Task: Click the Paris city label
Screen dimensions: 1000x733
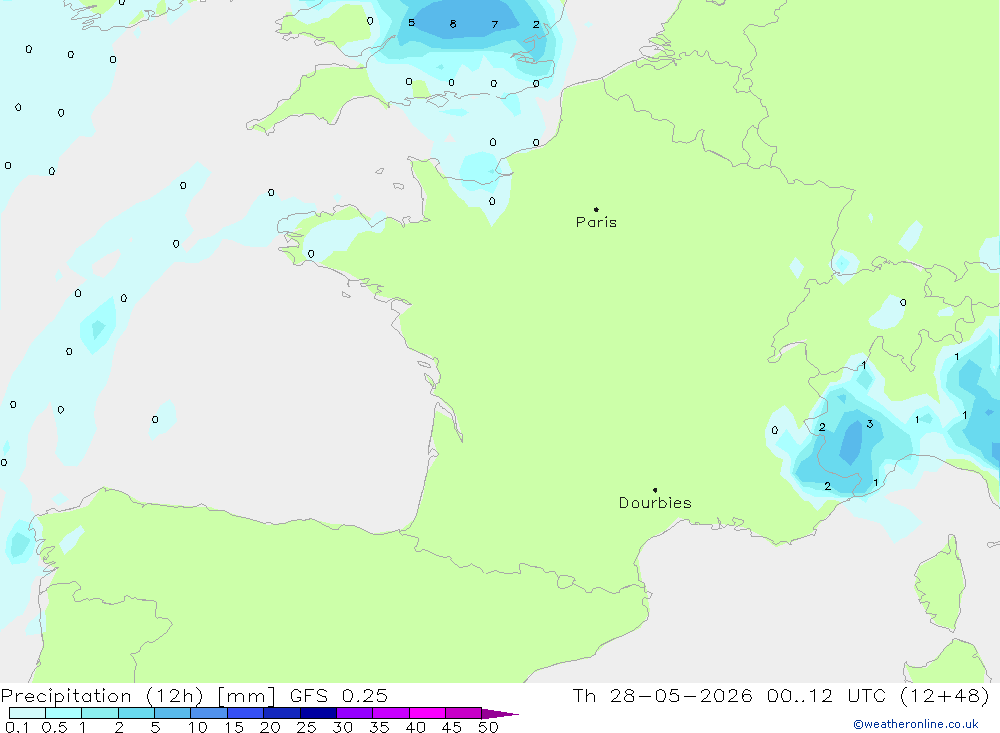Action: [596, 222]
